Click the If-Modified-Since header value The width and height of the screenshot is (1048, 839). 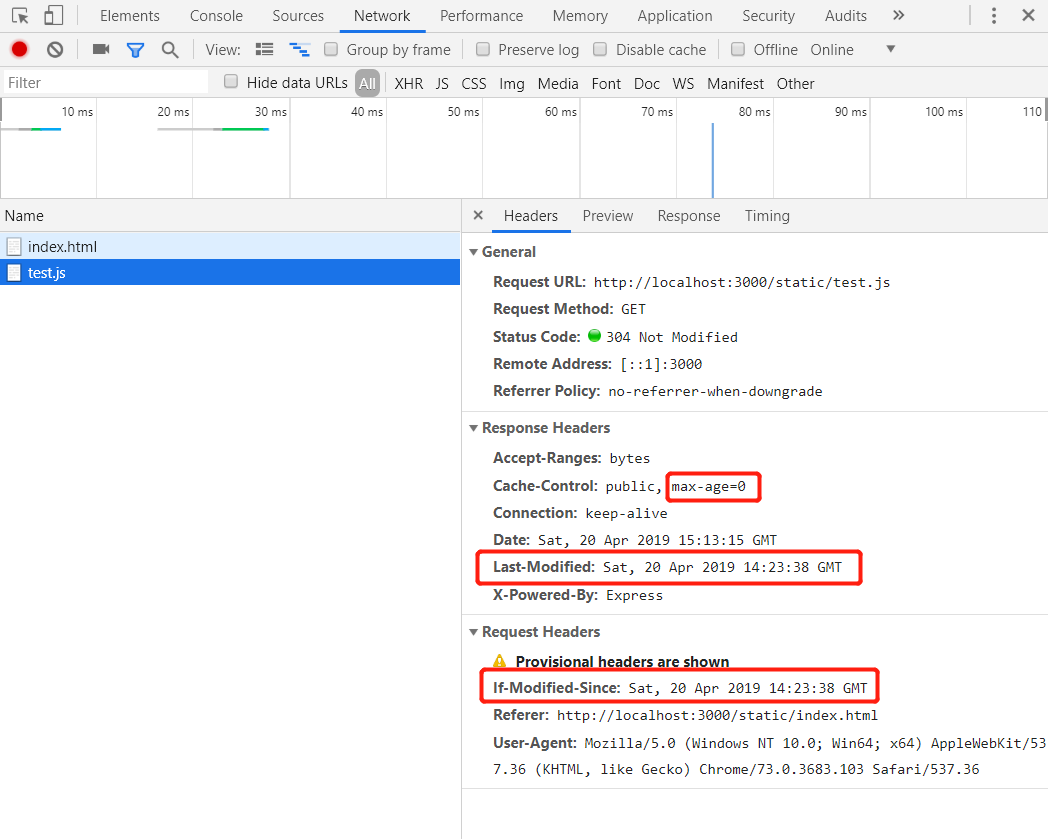[x=748, y=688]
